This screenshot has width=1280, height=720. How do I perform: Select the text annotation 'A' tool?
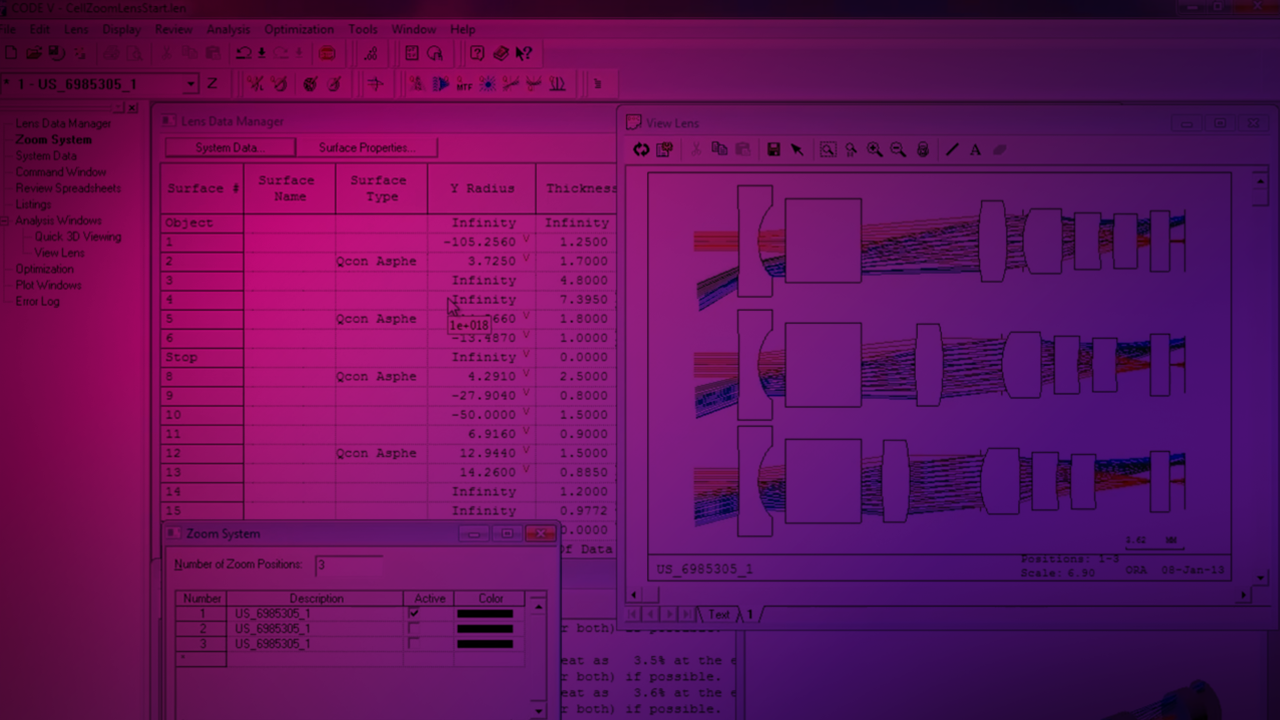975,150
